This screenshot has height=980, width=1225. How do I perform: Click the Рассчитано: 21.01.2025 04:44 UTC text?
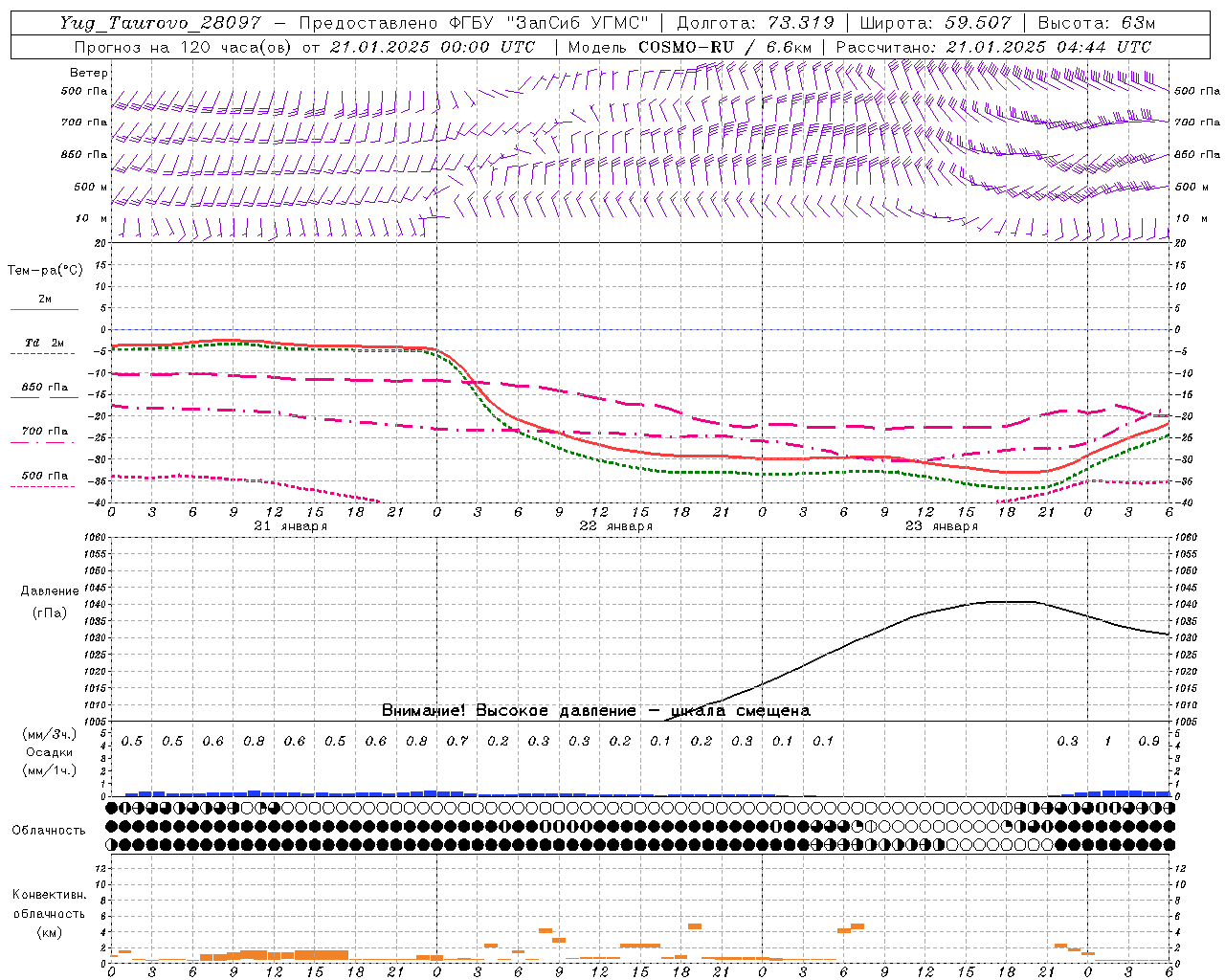pos(993,47)
